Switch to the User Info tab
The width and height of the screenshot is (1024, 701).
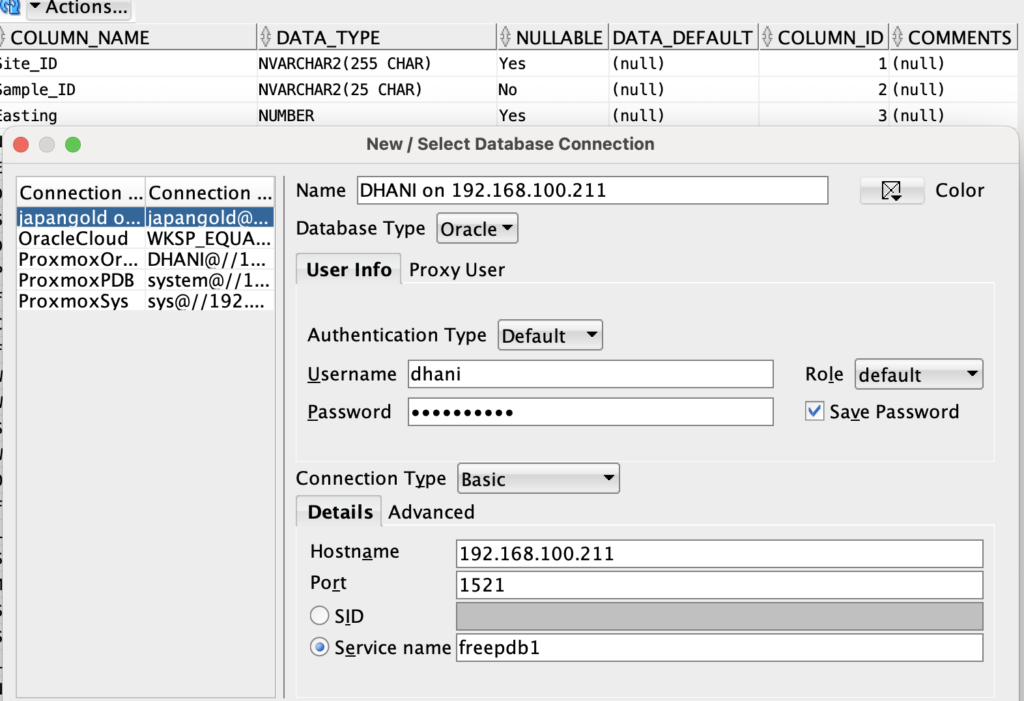point(349,269)
